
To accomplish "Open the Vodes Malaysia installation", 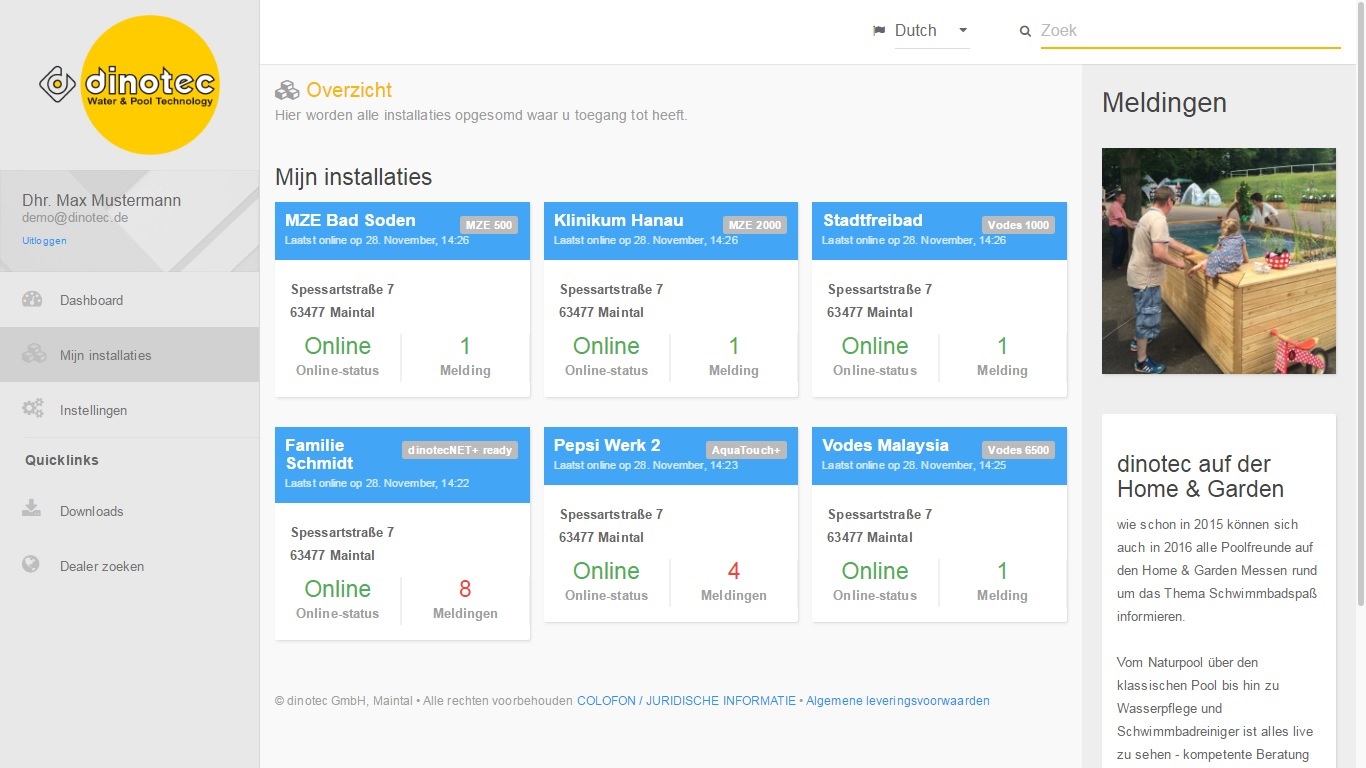I will point(885,445).
